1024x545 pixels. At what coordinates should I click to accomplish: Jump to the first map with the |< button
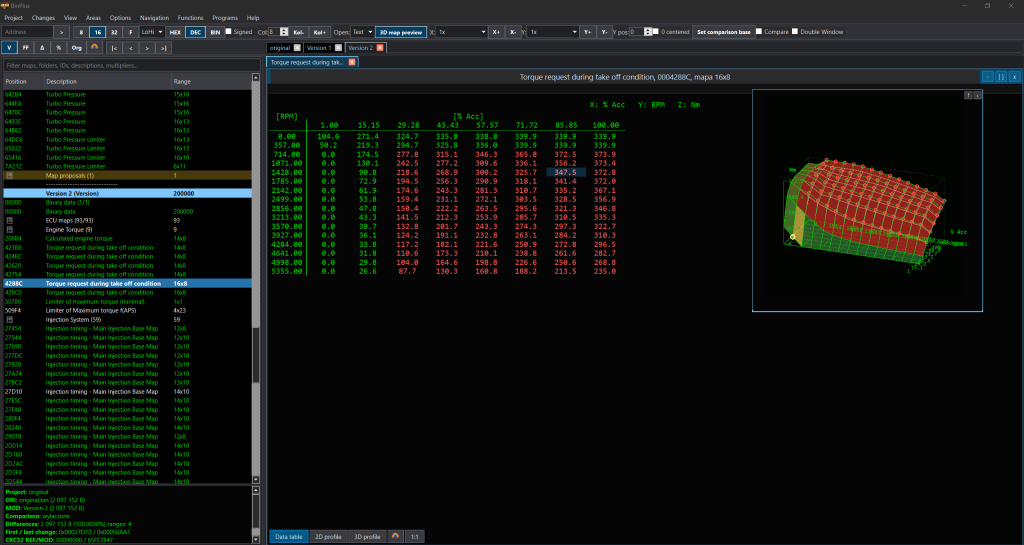click(x=114, y=48)
